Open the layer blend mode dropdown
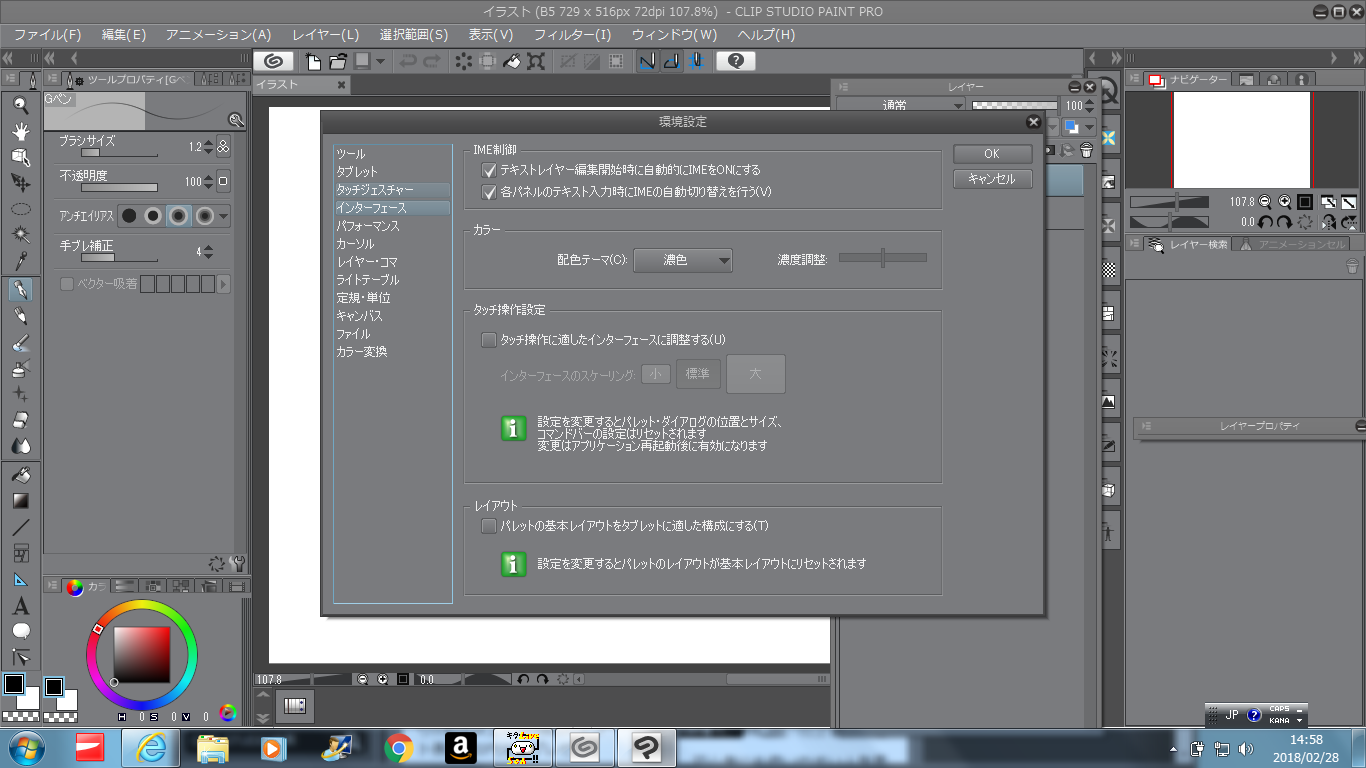The image size is (1366, 768). coord(901,105)
